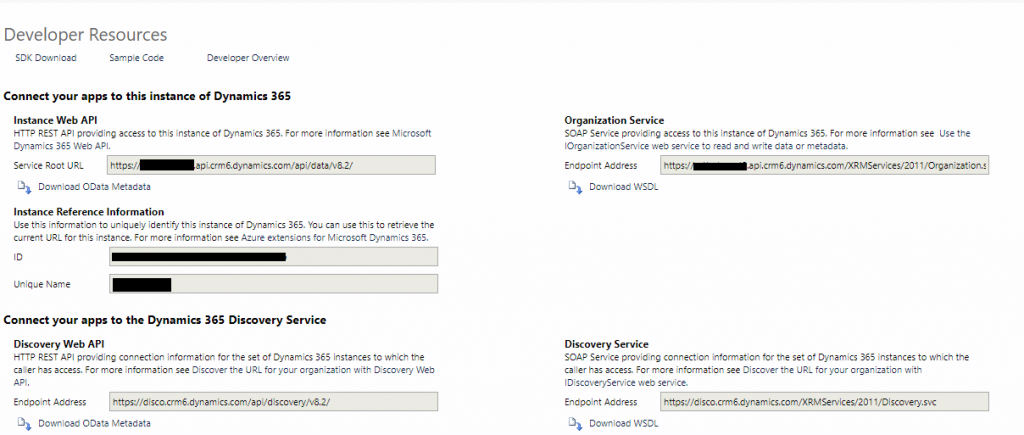The height and width of the screenshot is (435, 1024).
Task: Download OData Metadata for Instance Web API
Action: tap(95, 187)
